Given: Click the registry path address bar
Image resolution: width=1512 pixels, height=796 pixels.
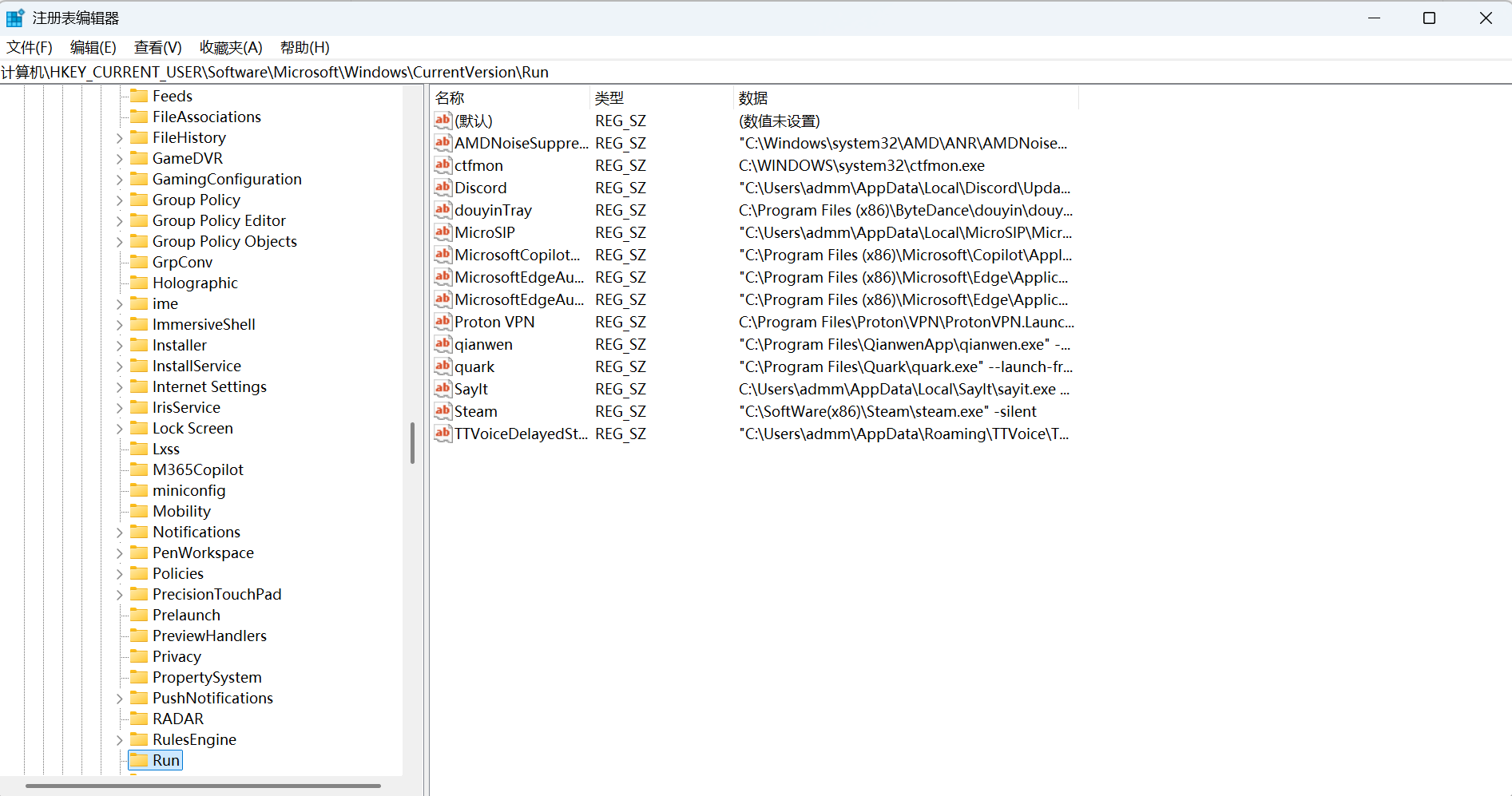Looking at the screenshot, I should [756, 72].
